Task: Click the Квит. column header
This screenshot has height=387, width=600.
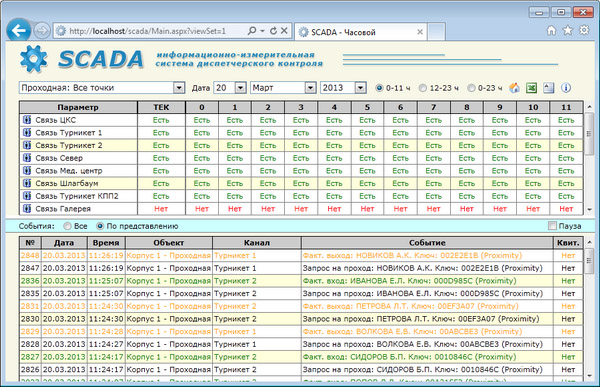Action: tap(568, 243)
